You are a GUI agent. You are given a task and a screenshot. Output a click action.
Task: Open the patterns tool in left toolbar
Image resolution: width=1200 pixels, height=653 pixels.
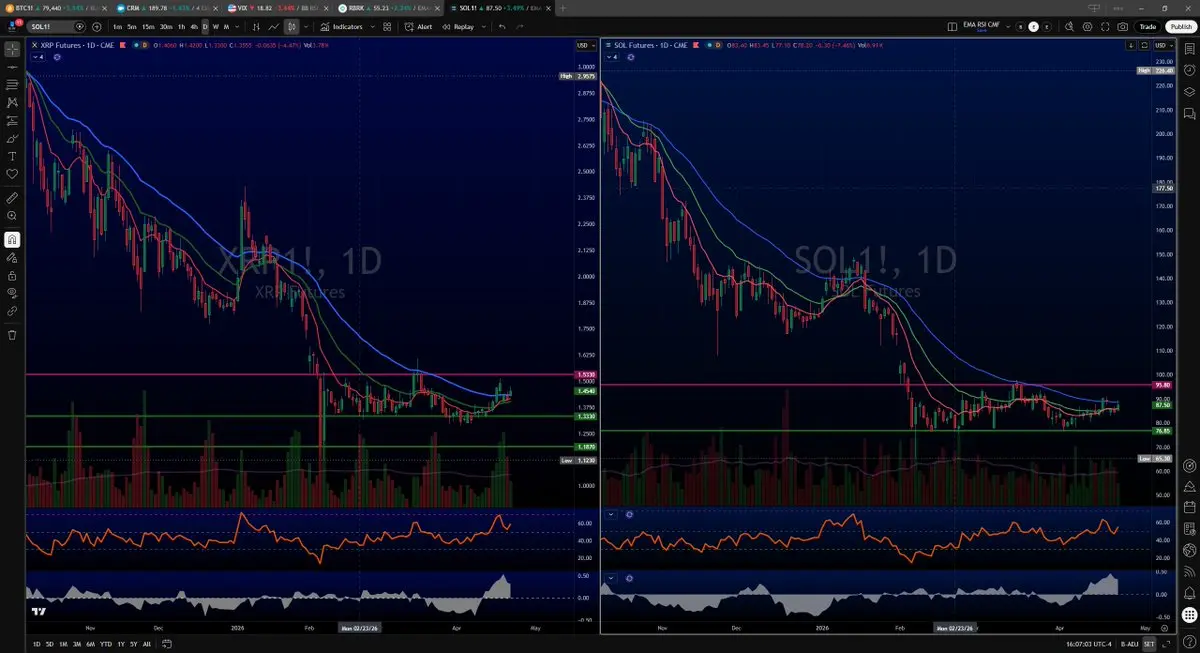click(12, 102)
